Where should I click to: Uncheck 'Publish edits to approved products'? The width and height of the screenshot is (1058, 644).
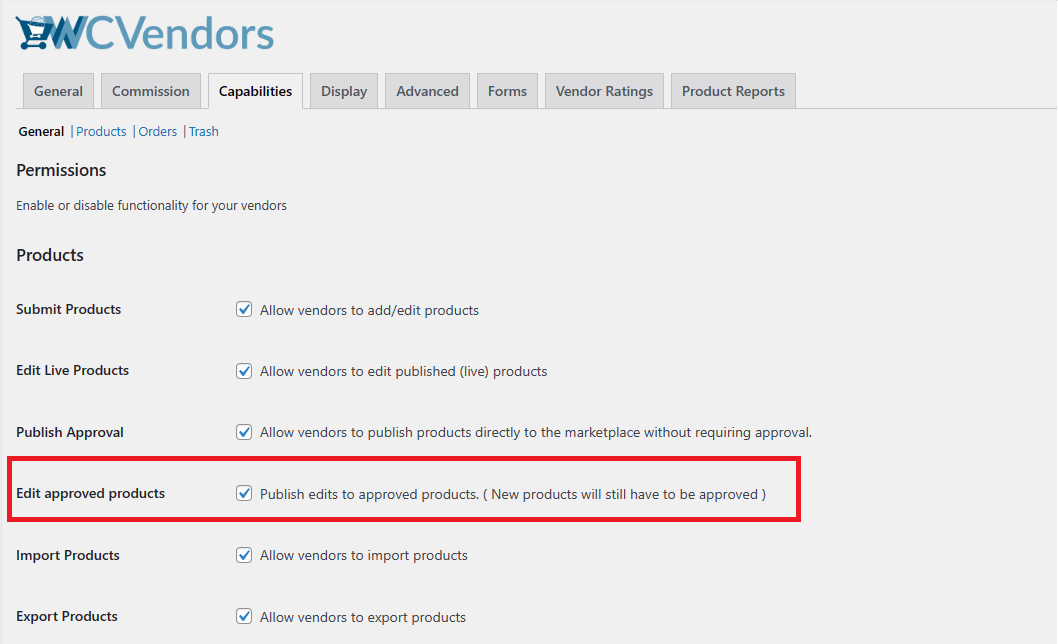244,493
